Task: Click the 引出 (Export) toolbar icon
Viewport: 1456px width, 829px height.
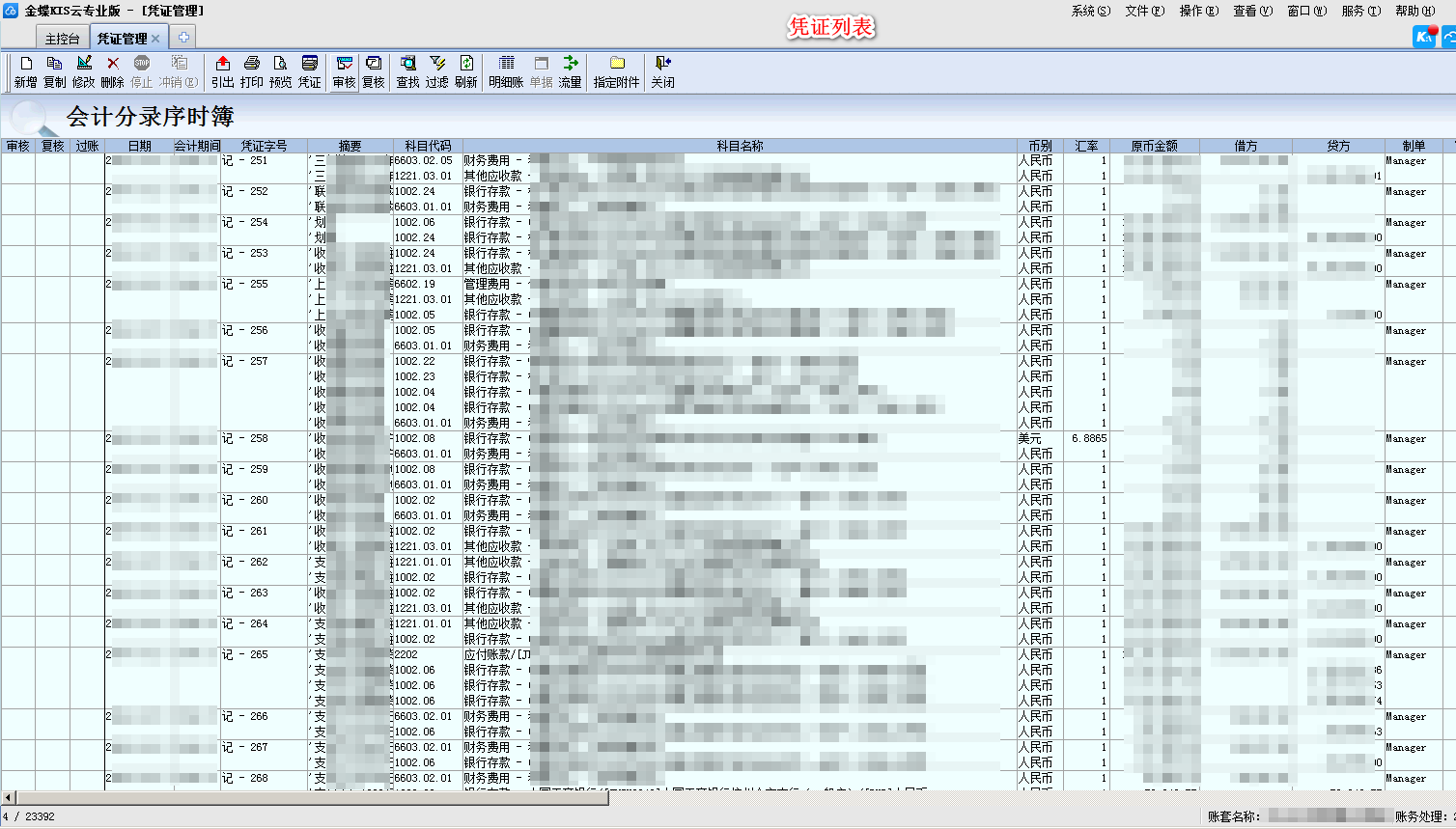Action: [223, 70]
